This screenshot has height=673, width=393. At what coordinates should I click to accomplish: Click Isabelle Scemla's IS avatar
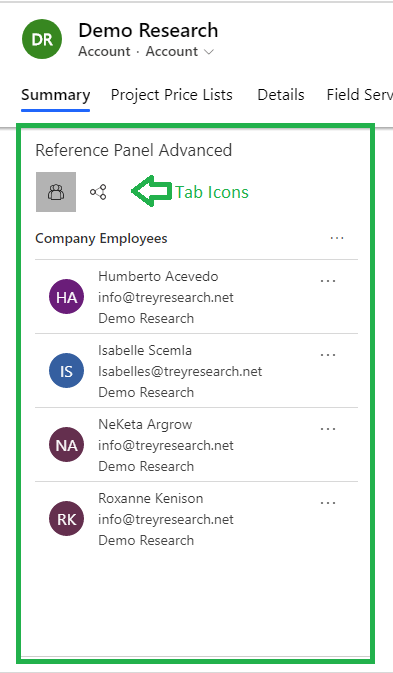[67, 371]
